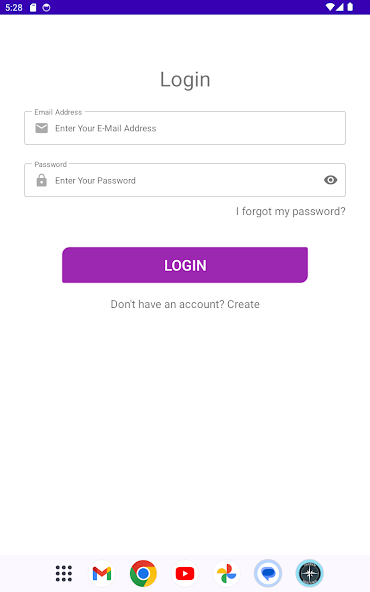Image resolution: width=370 pixels, height=592 pixels.
Task: Toggle password visibility eye icon
Action: tap(330, 180)
